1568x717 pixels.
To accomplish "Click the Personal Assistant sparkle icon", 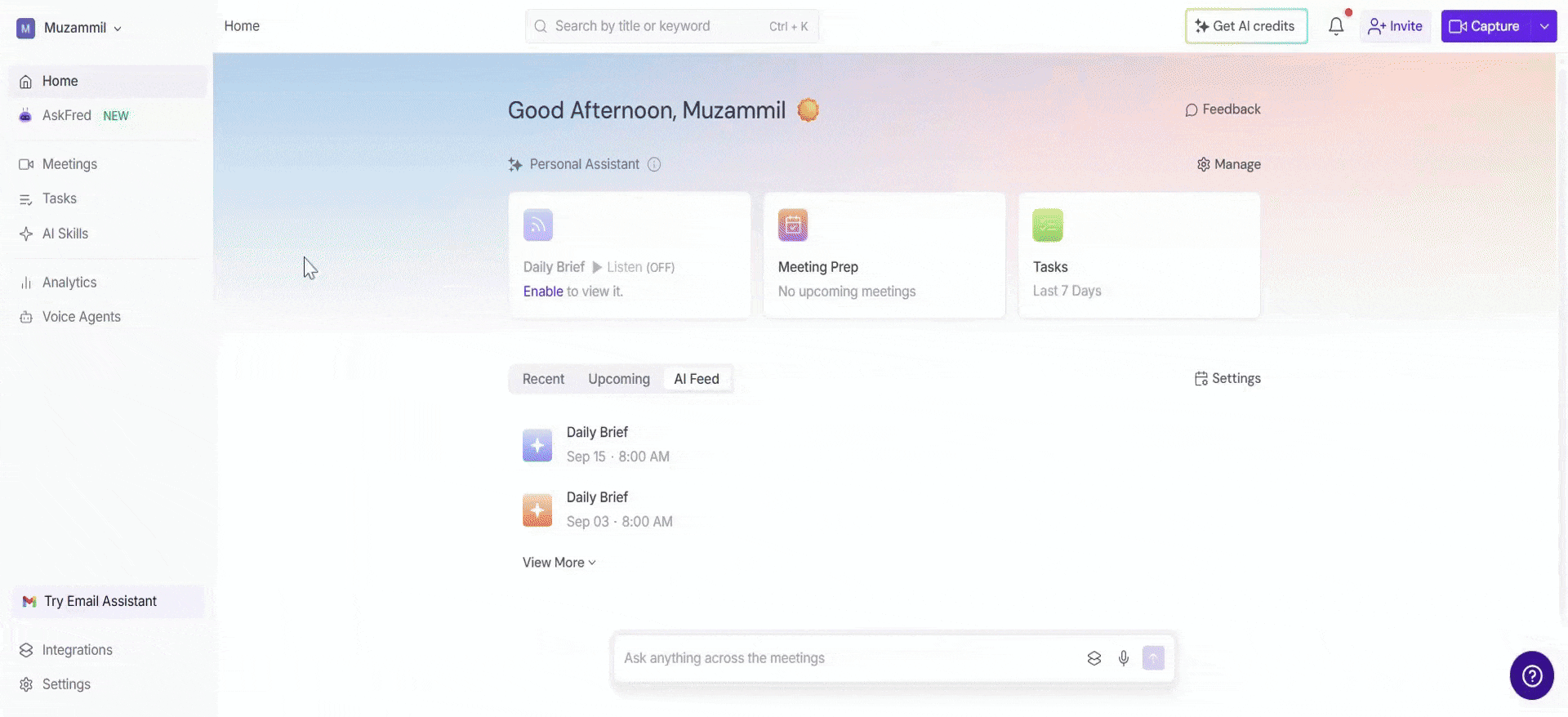I will [x=515, y=164].
